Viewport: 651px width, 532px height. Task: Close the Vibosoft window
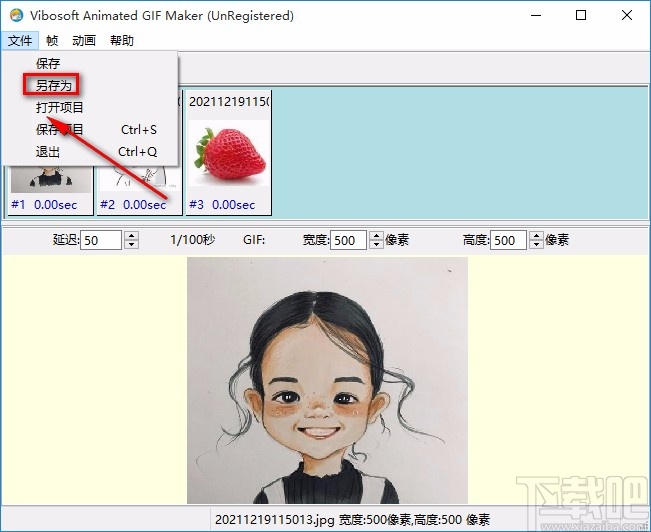(x=627, y=15)
